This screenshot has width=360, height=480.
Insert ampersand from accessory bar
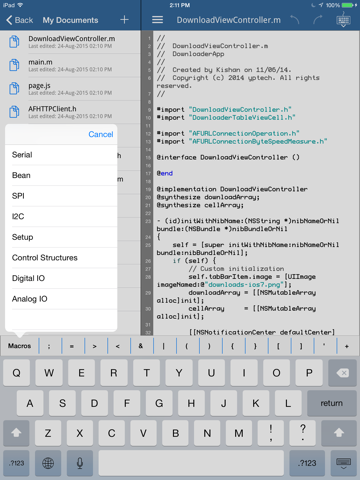pyautogui.click(x=141, y=346)
